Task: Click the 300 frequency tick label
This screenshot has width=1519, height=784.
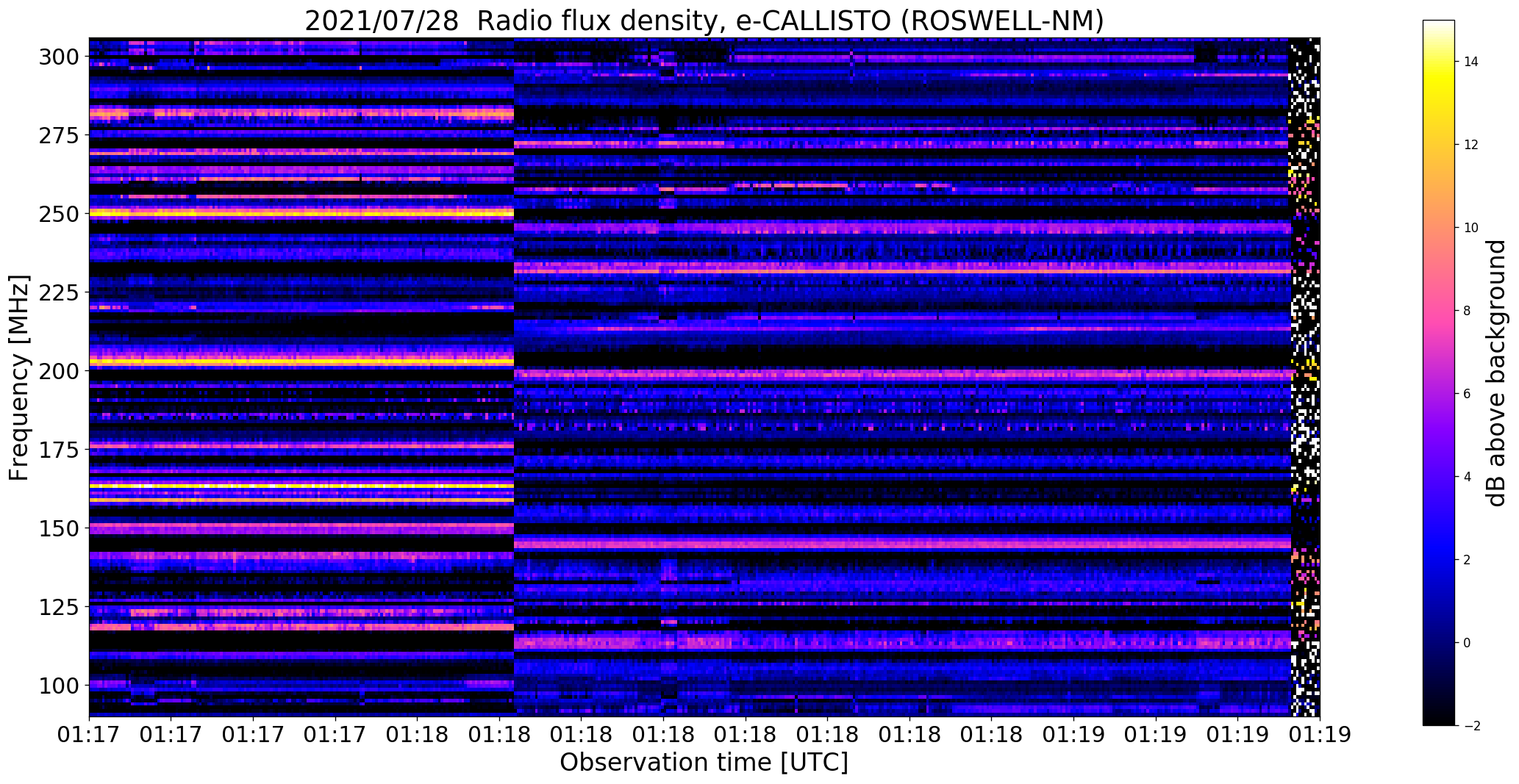Action: (60, 57)
